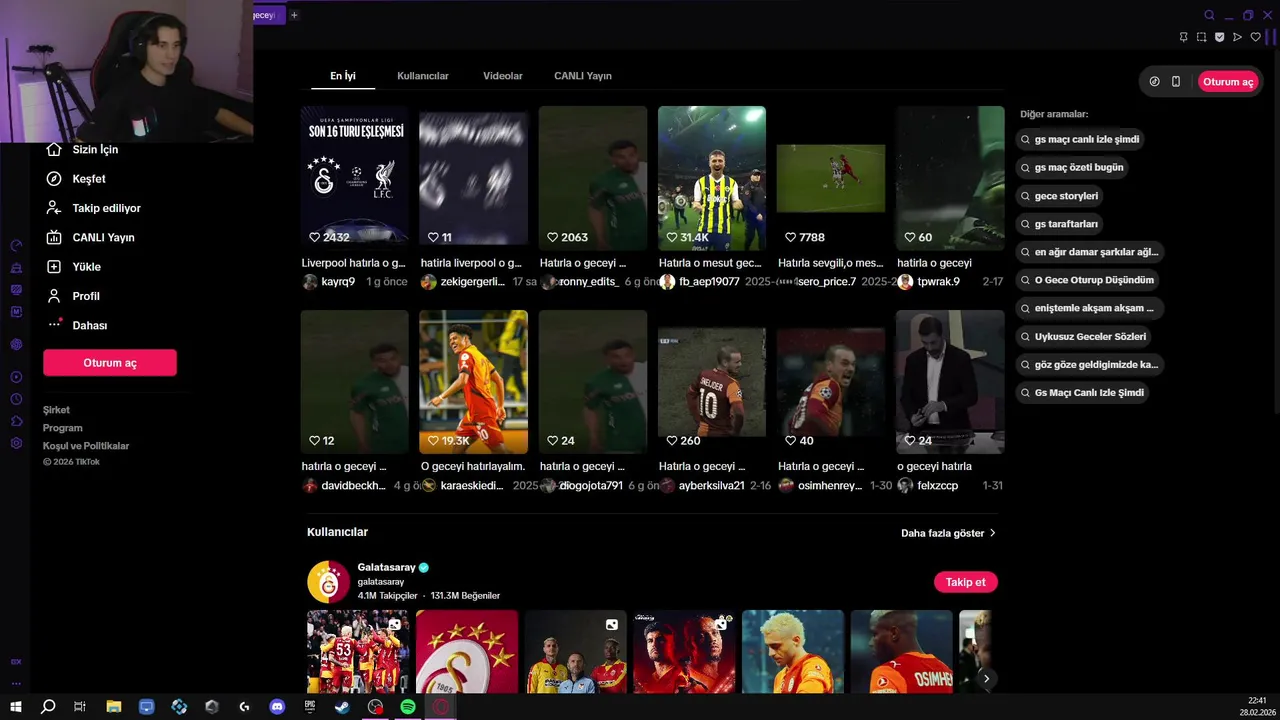Viewport: 1280px width, 720px height.
Task: Open the Profil page
Action: pyautogui.click(x=72, y=296)
